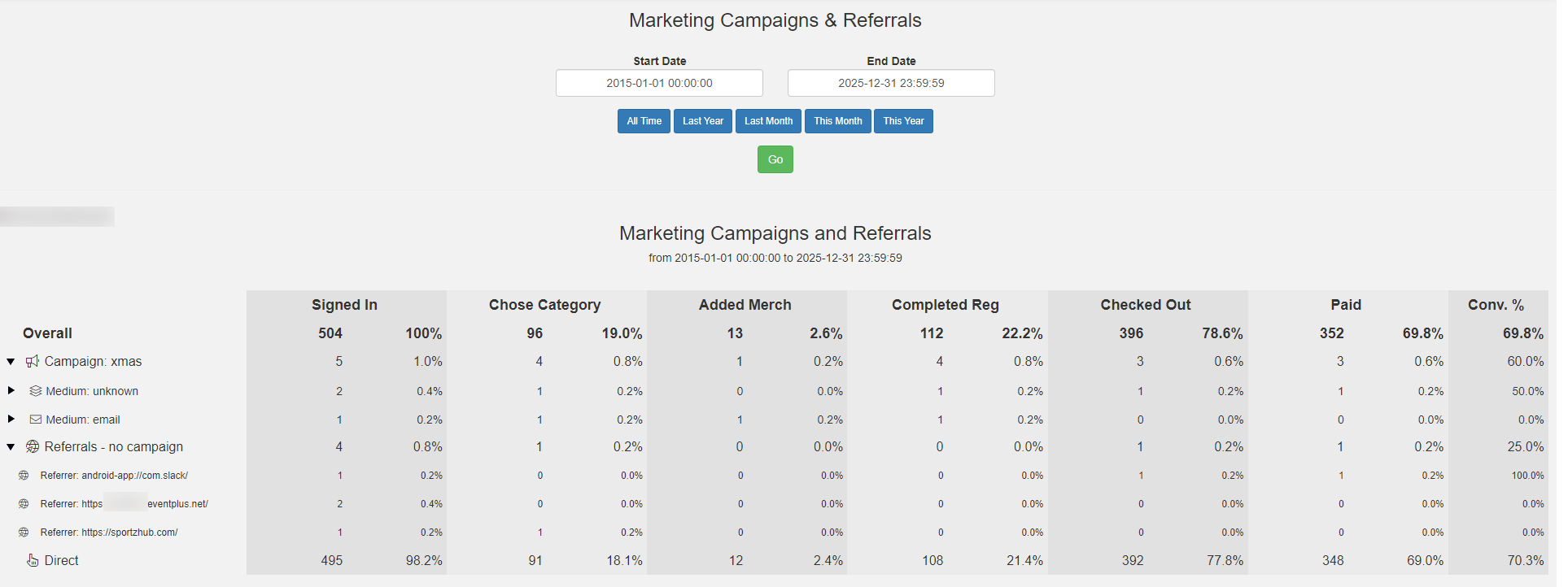Click globe icon for eventplus.net referrer
The width and height of the screenshot is (1568, 587).
tap(24, 504)
